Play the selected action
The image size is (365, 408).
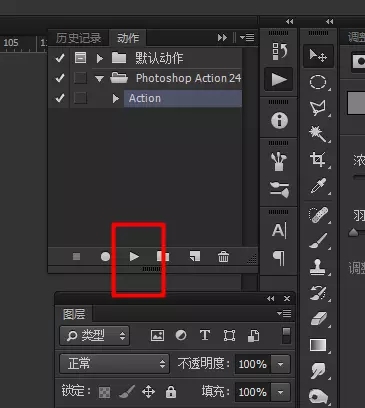click(x=134, y=256)
